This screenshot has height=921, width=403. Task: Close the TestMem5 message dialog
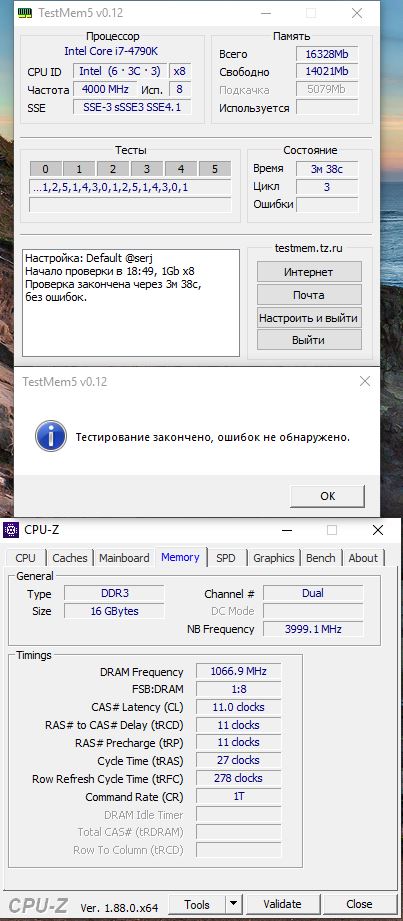click(365, 382)
